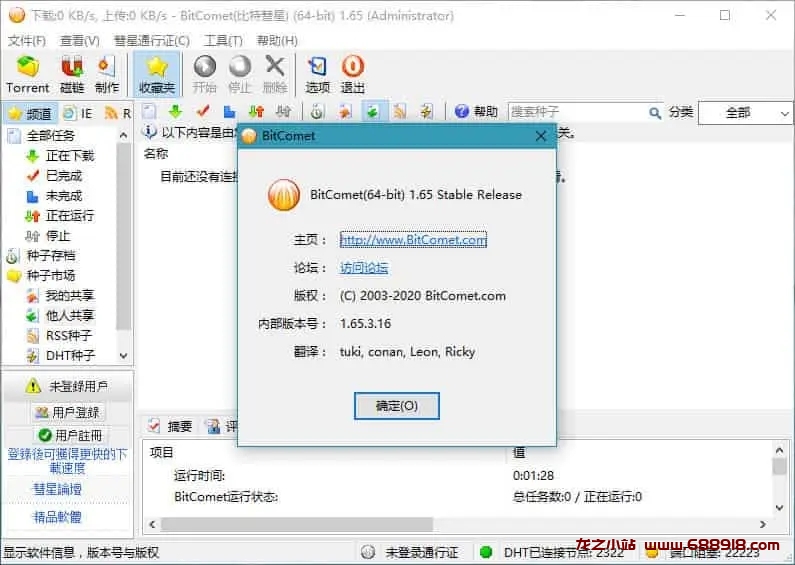Click the search torrents (搜索种子) input field
Image resolution: width=795 pixels, height=565 pixels.
click(577, 112)
